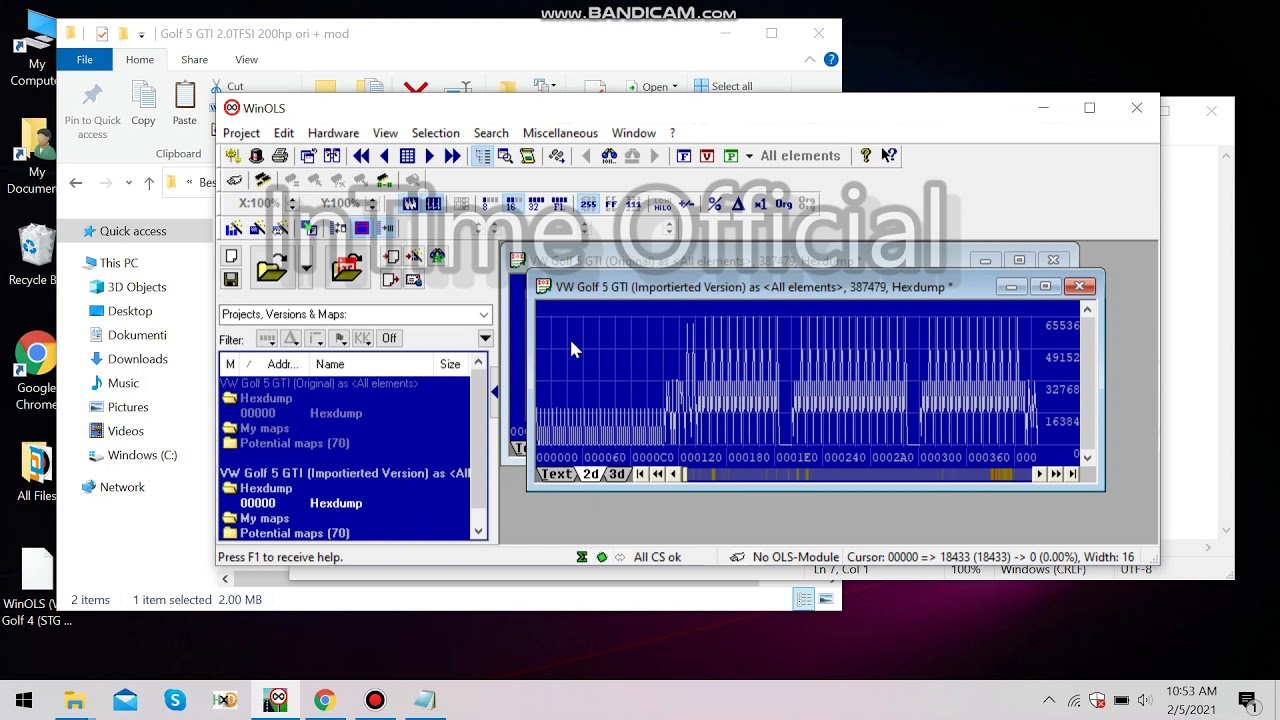Click the blue F filter icon
1280x720 pixels.
tap(684, 156)
